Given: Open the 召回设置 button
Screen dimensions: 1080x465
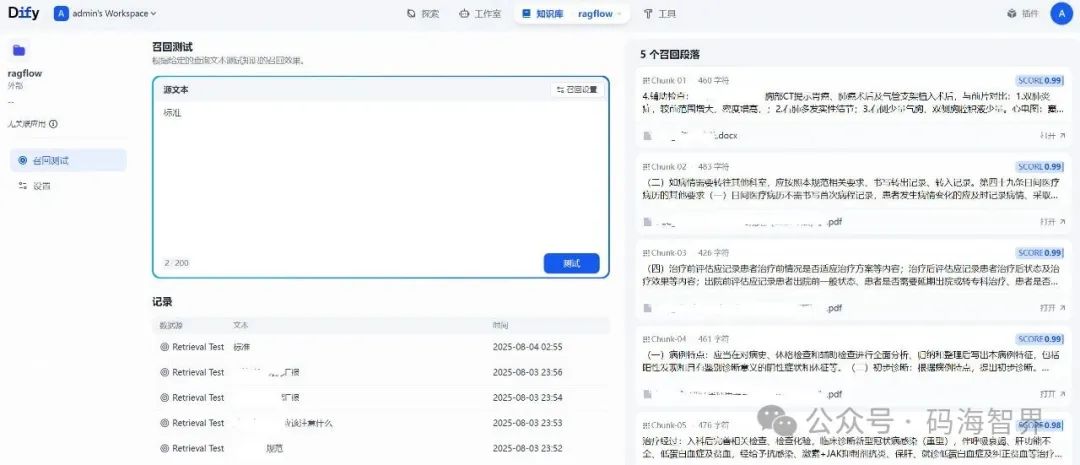Looking at the screenshot, I should click(577, 90).
